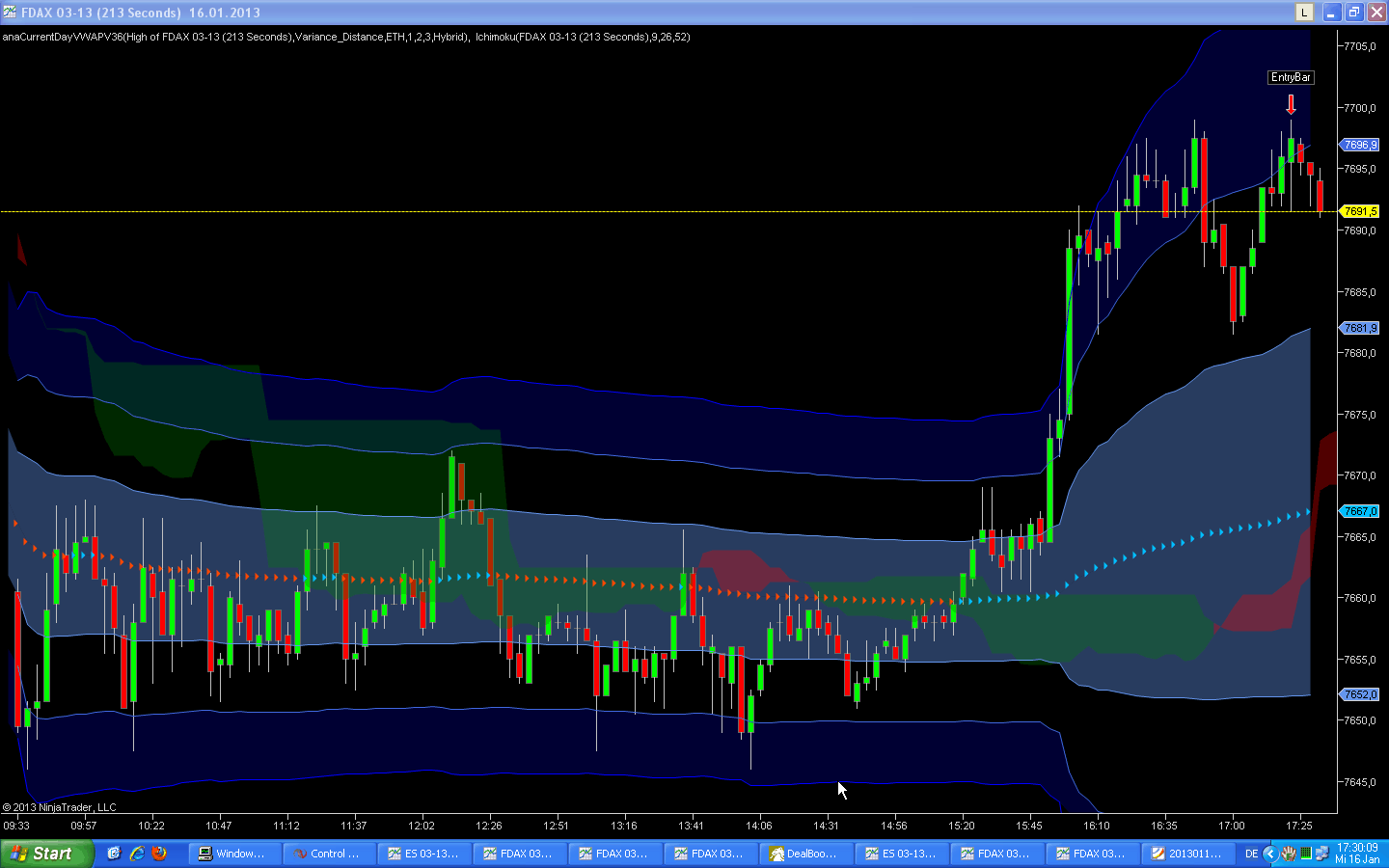1389x868 pixels.
Task: Close the FDAX chart window
Action: tap(1375, 13)
